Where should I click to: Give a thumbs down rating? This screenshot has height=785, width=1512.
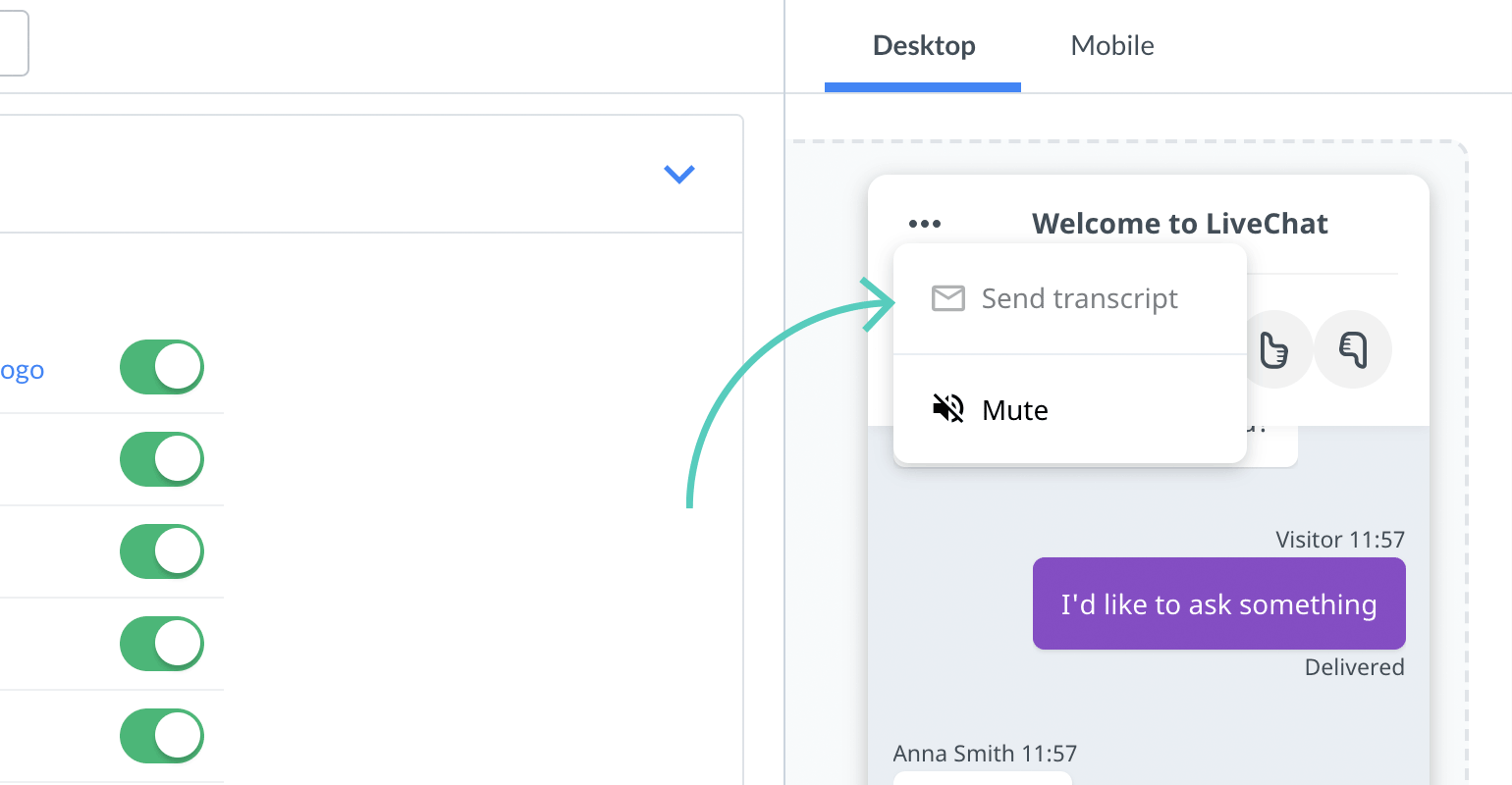1353,349
